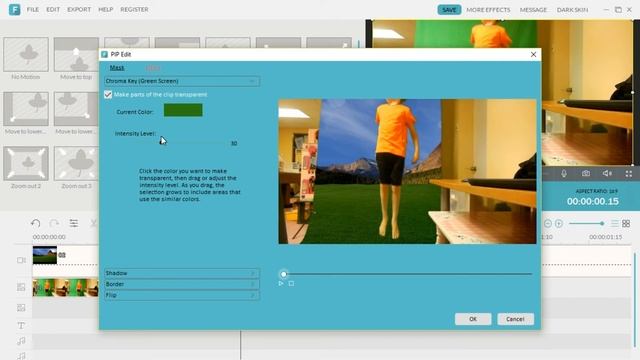Expand the Border section

tap(182, 284)
